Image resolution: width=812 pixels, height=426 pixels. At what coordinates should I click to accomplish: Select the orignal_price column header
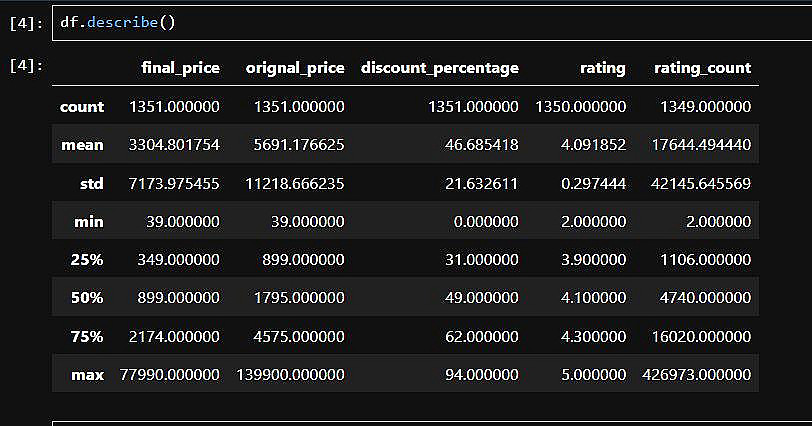point(295,68)
